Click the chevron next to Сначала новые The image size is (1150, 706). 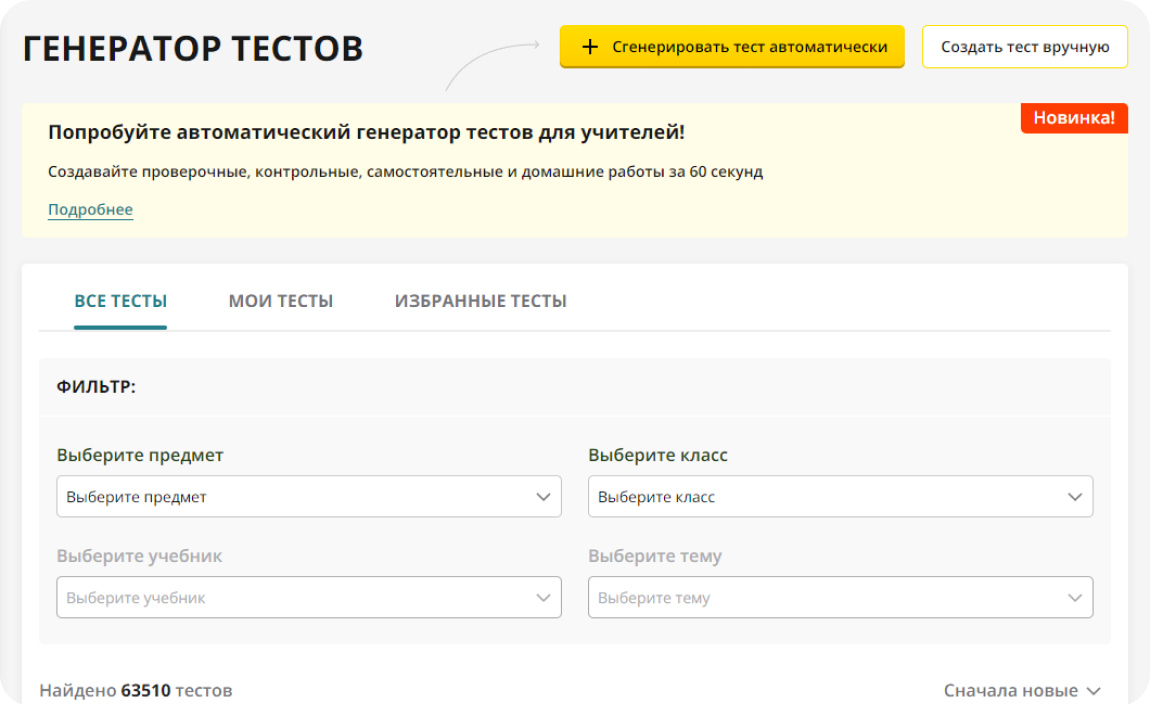[x=1093, y=691]
